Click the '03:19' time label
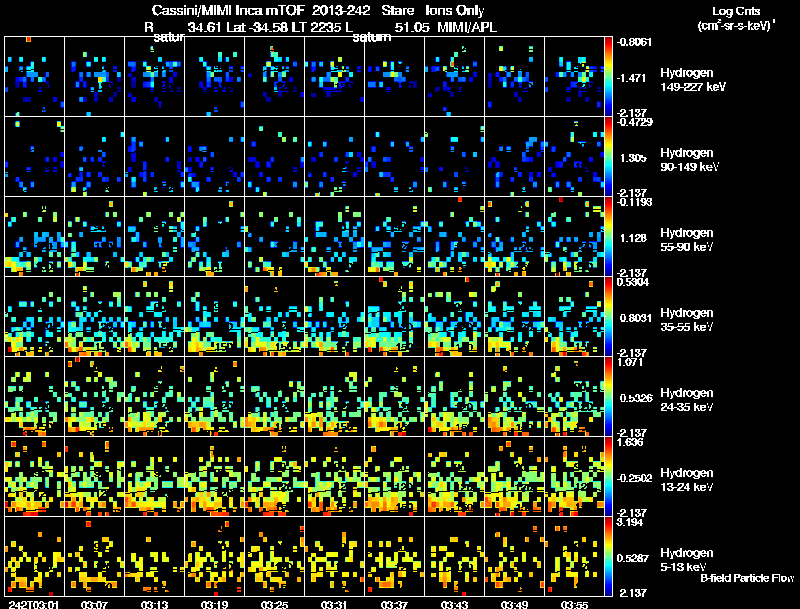Viewport: 800px width, 609px height. coord(214,604)
